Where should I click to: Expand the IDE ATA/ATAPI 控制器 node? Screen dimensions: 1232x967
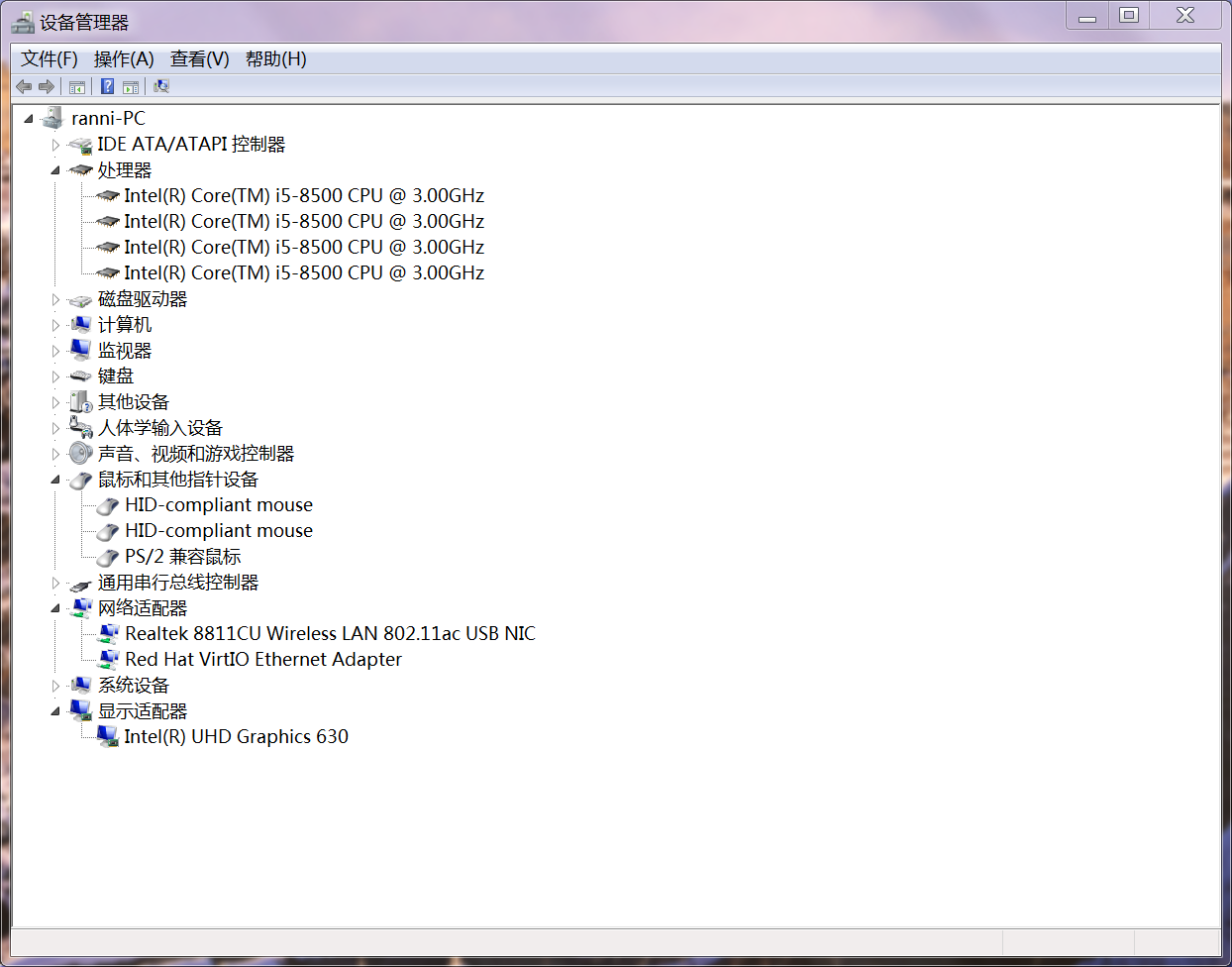click(55, 145)
